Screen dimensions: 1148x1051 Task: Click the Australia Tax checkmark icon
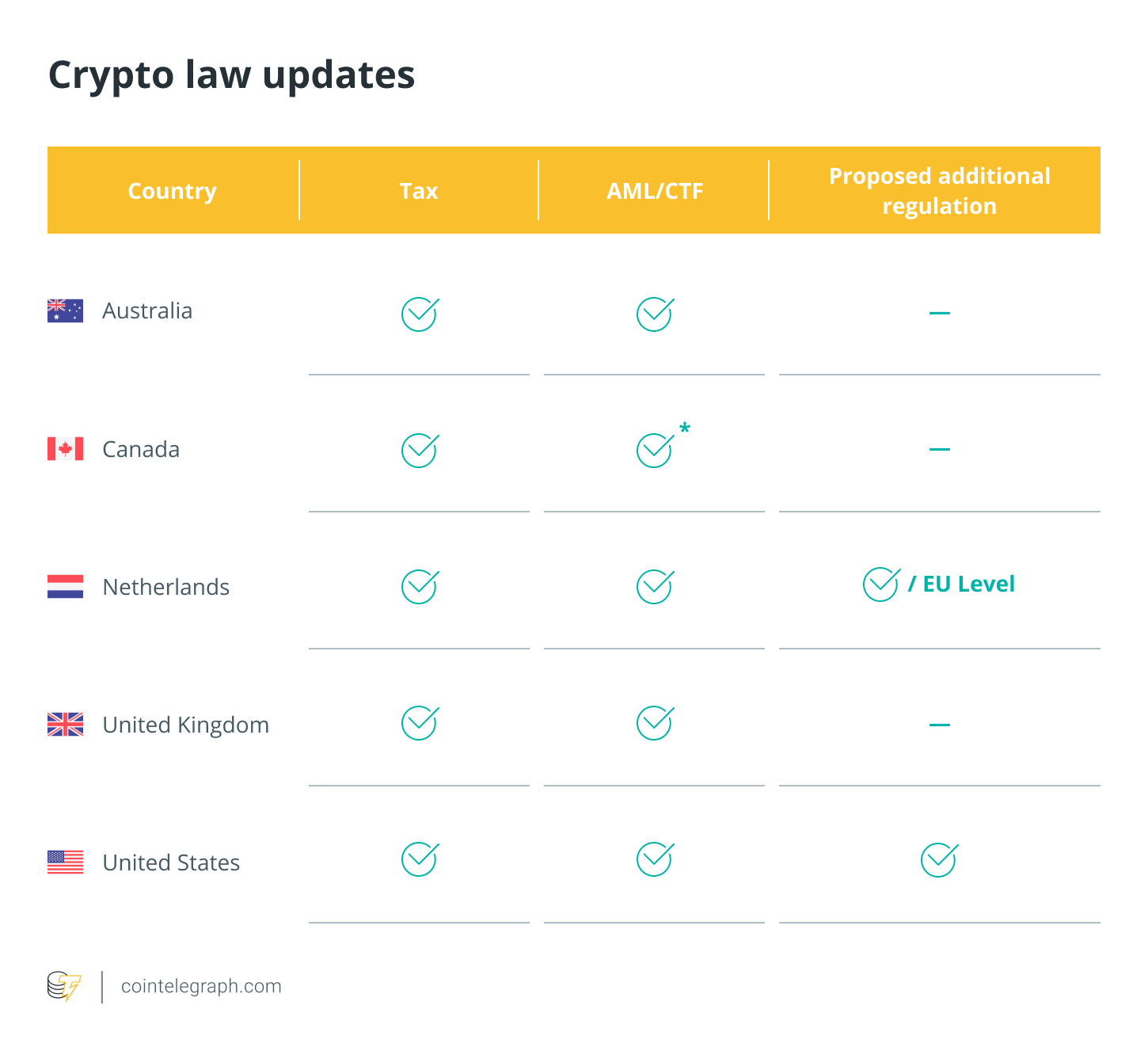(420, 314)
